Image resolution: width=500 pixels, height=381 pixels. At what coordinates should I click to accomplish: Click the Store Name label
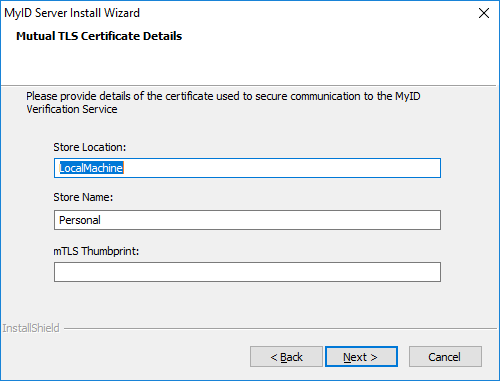(x=83, y=197)
